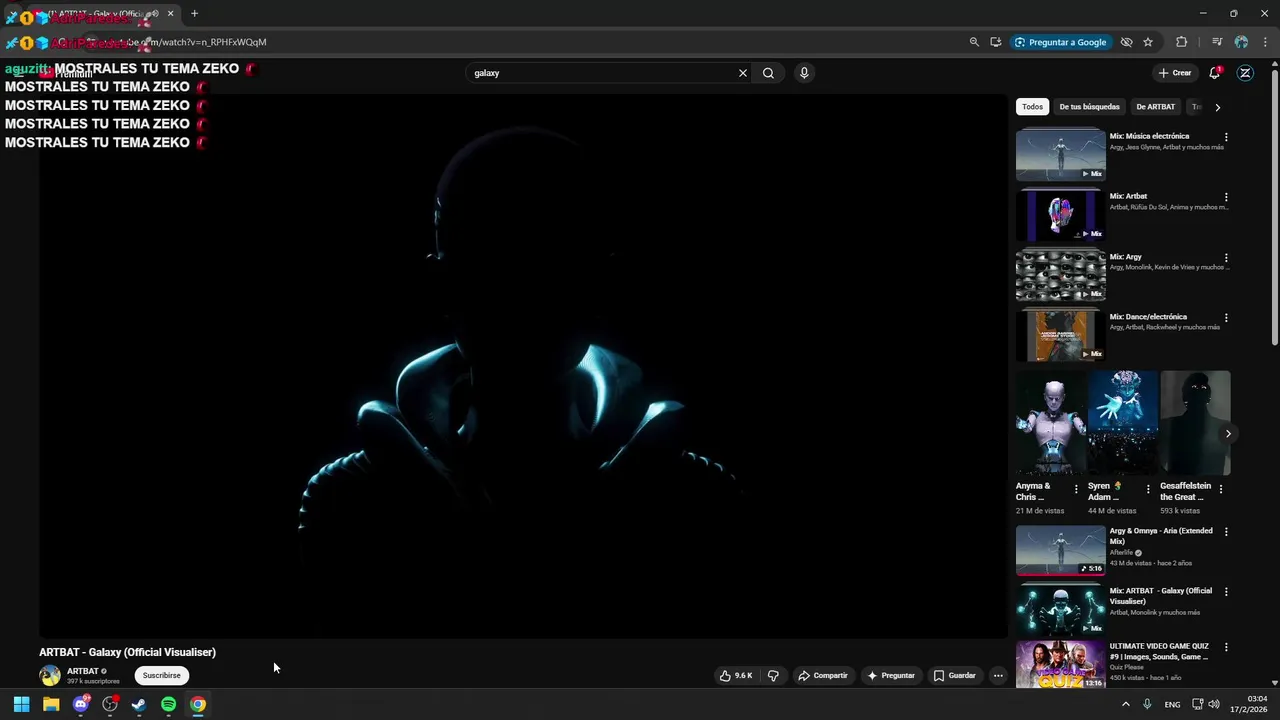Viewport: 1280px width, 720px height.
Task: Open the account avatar menu
Action: (1245, 73)
